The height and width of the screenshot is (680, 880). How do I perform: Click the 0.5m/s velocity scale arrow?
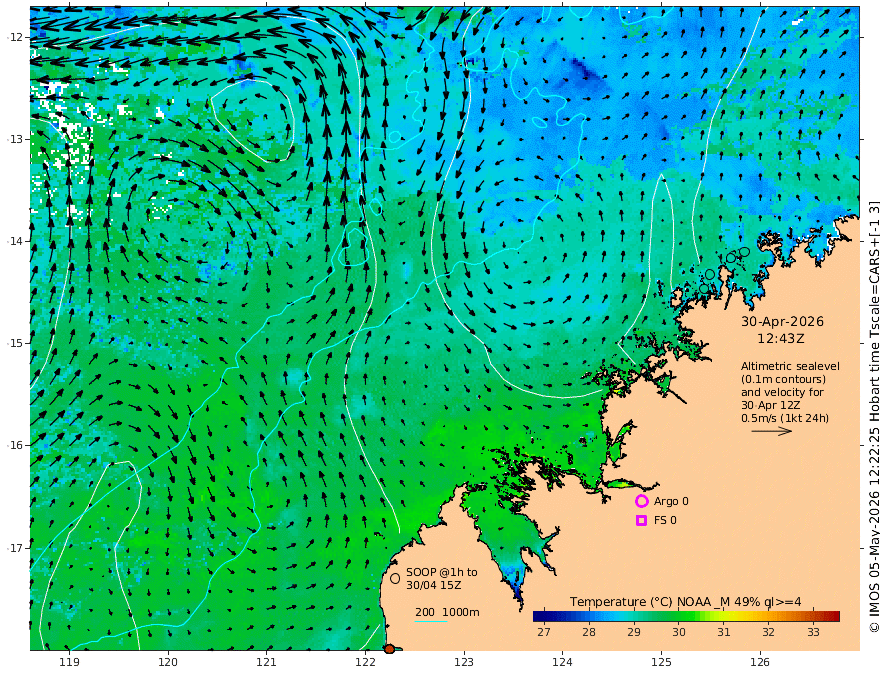coord(772,431)
